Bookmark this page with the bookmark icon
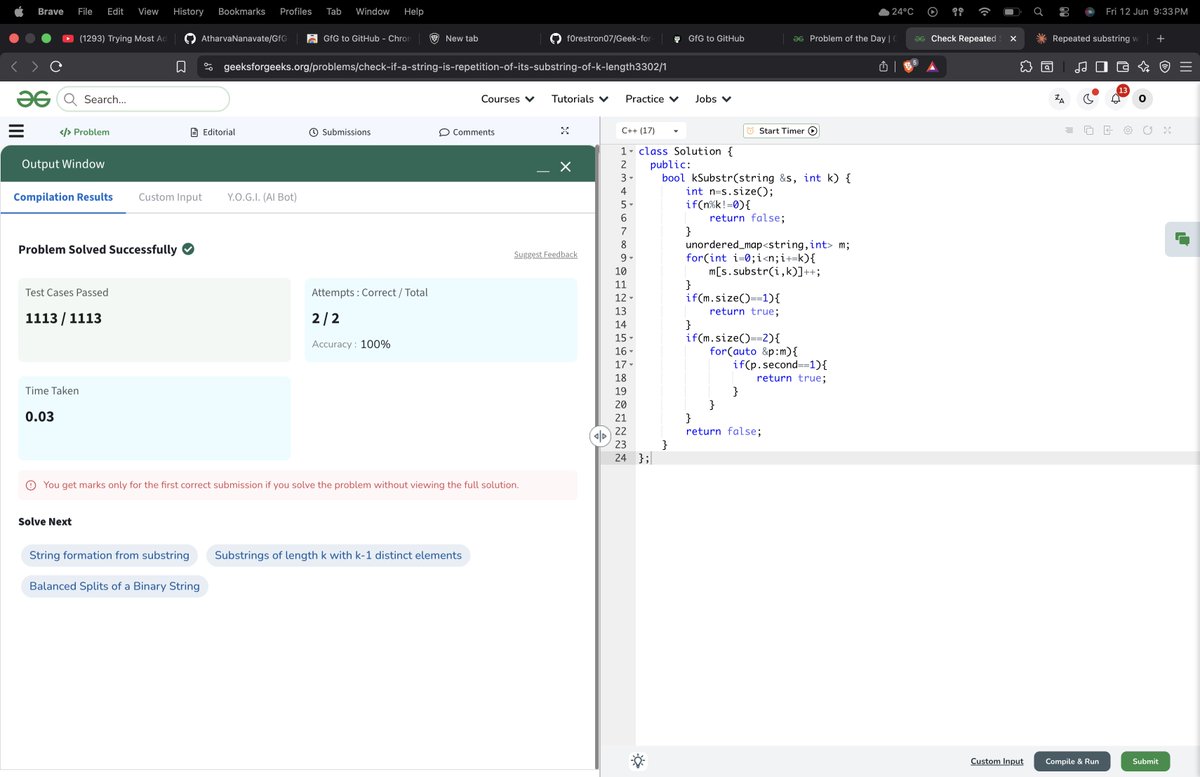The width and height of the screenshot is (1200, 777). pyautogui.click(x=180, y=67)
